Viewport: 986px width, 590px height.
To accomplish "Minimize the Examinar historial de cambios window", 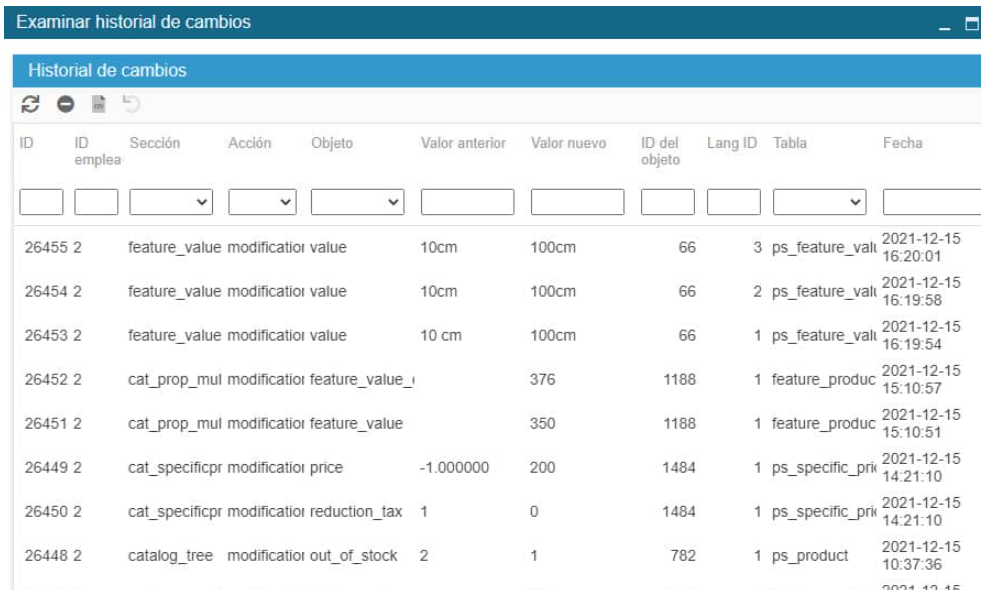I will tap(946, 22).
